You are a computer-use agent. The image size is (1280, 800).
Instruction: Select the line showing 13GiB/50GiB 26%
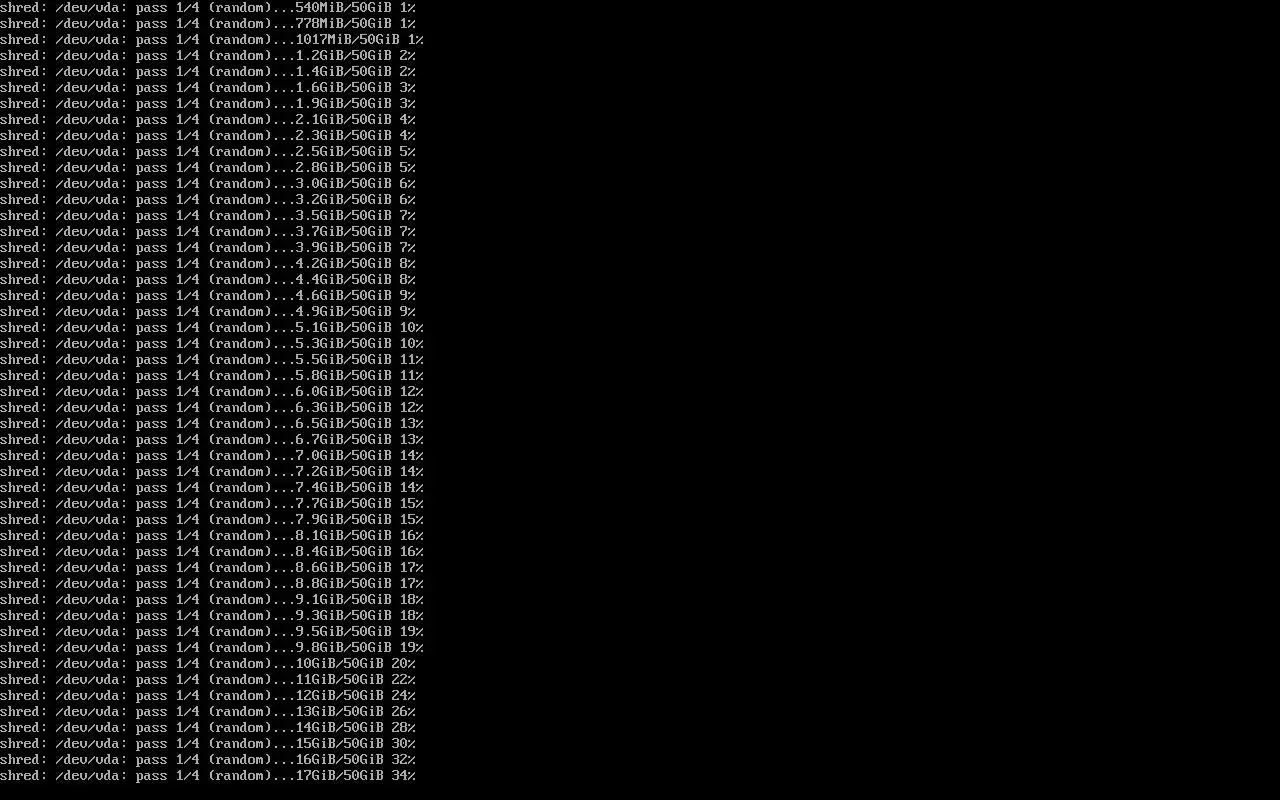click(x=208, y=711)
